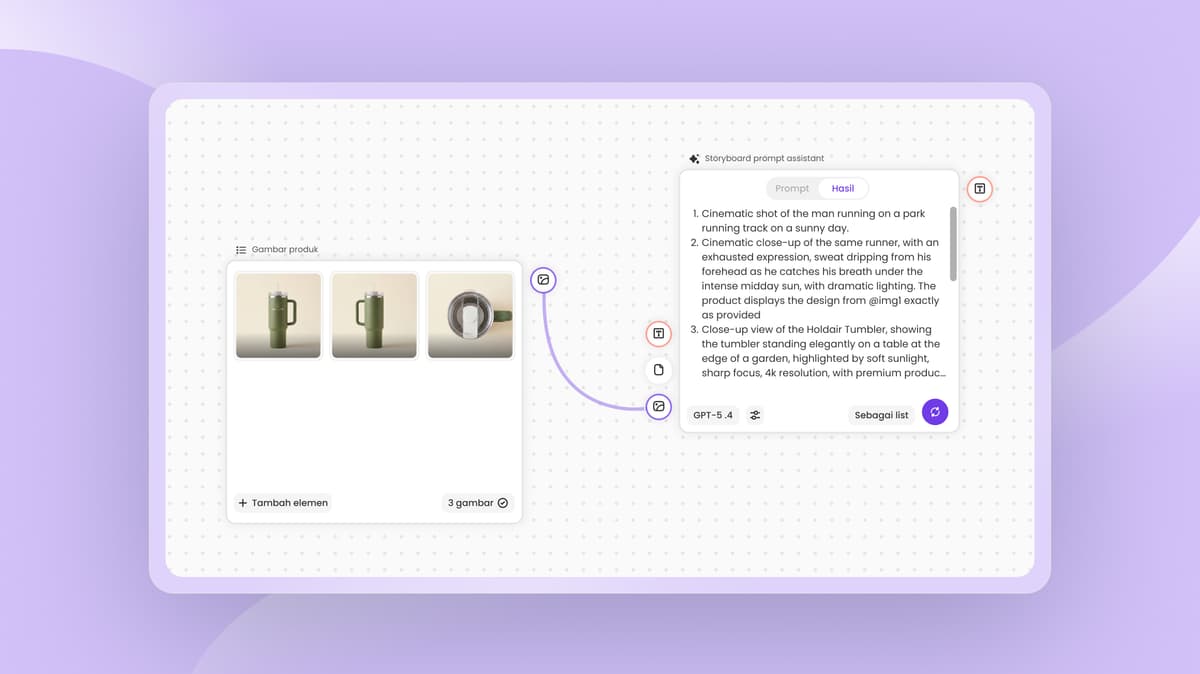Click the Tambah elemen button
The width and height of the screenshot is (1200, 674).
283,503
